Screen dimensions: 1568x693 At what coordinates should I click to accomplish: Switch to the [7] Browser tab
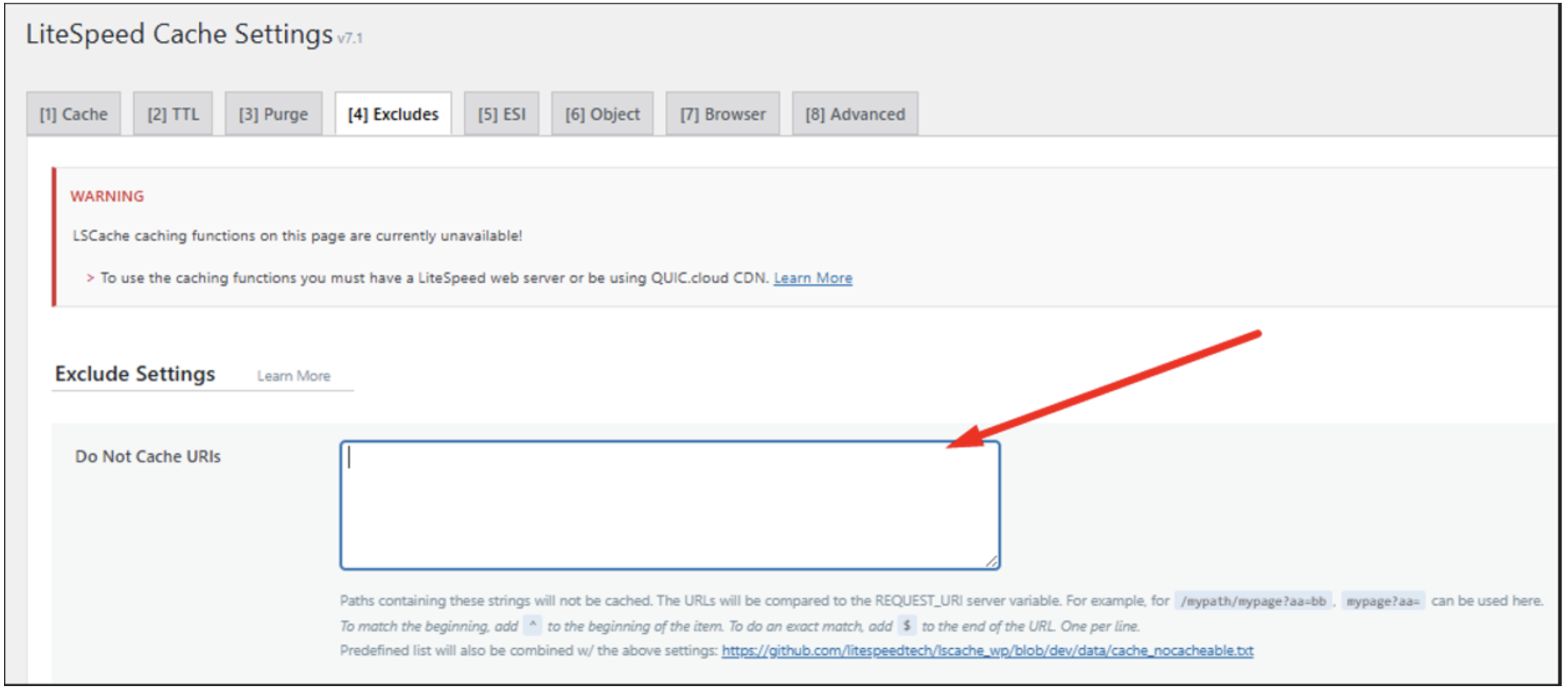coord(723,114)
